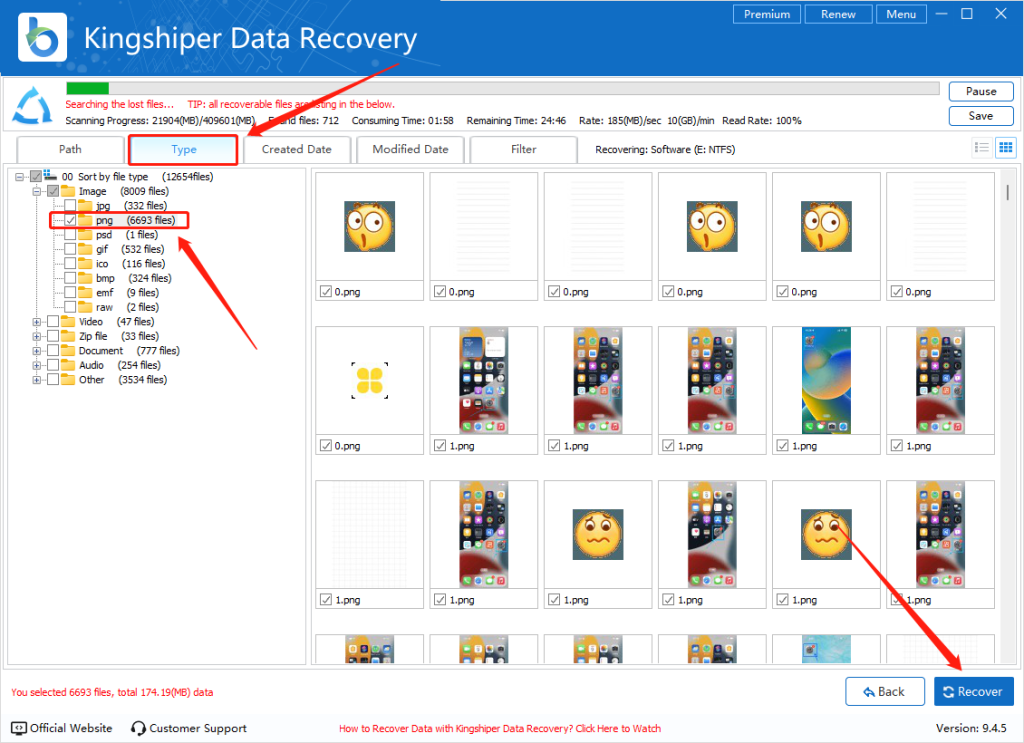Click the recycle recovery arrows icon
Screen dimensions: 1024x743
pos(32,106)
